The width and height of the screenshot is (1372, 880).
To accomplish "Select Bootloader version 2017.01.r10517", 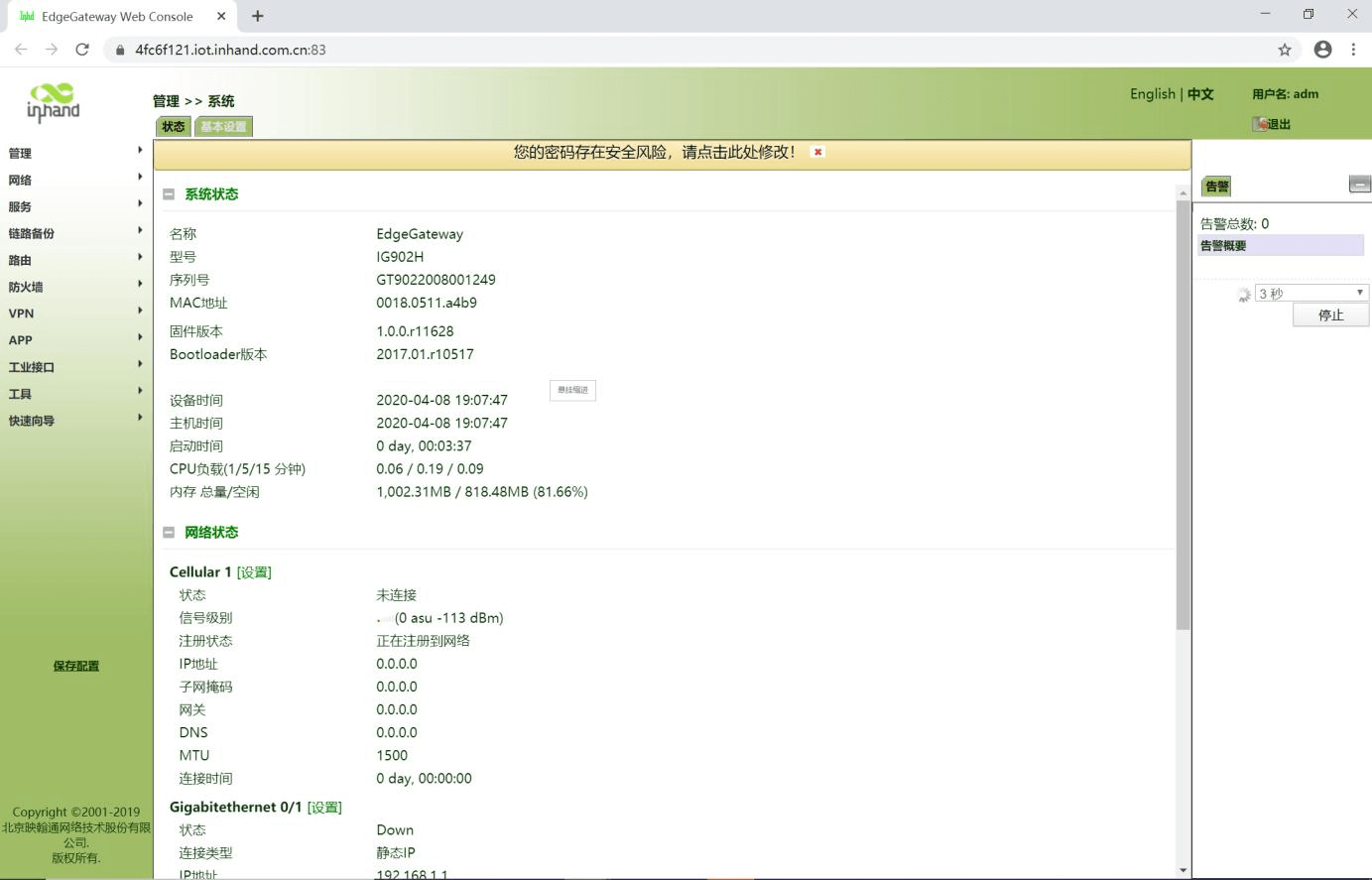I will [x=425, y=354].
